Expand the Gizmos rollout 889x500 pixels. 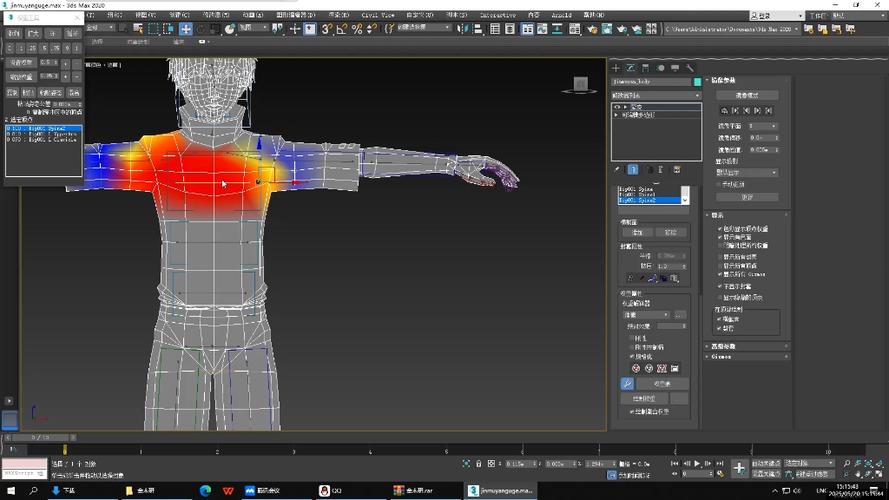(x=746, y=357)
